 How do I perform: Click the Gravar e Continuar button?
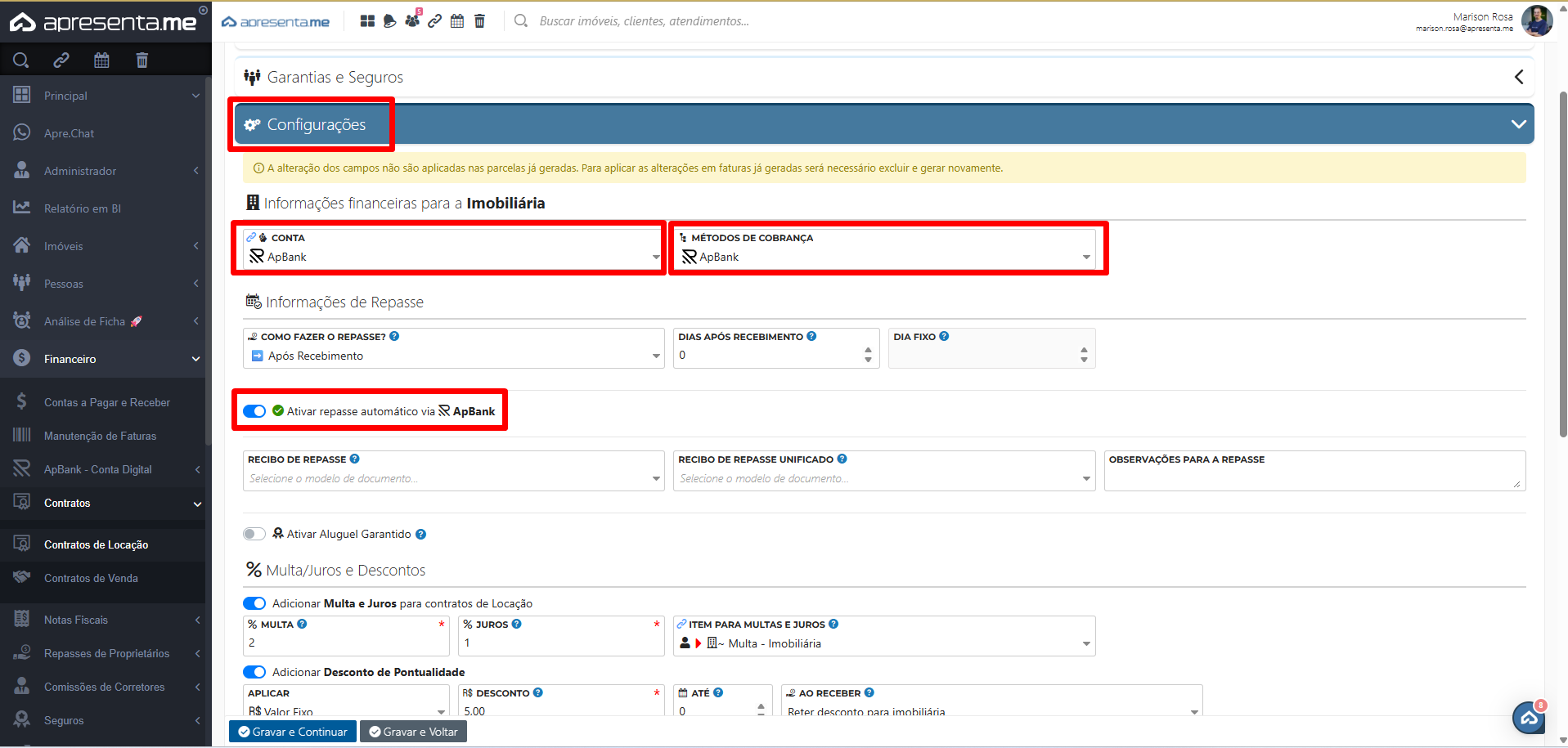[292, 732]
